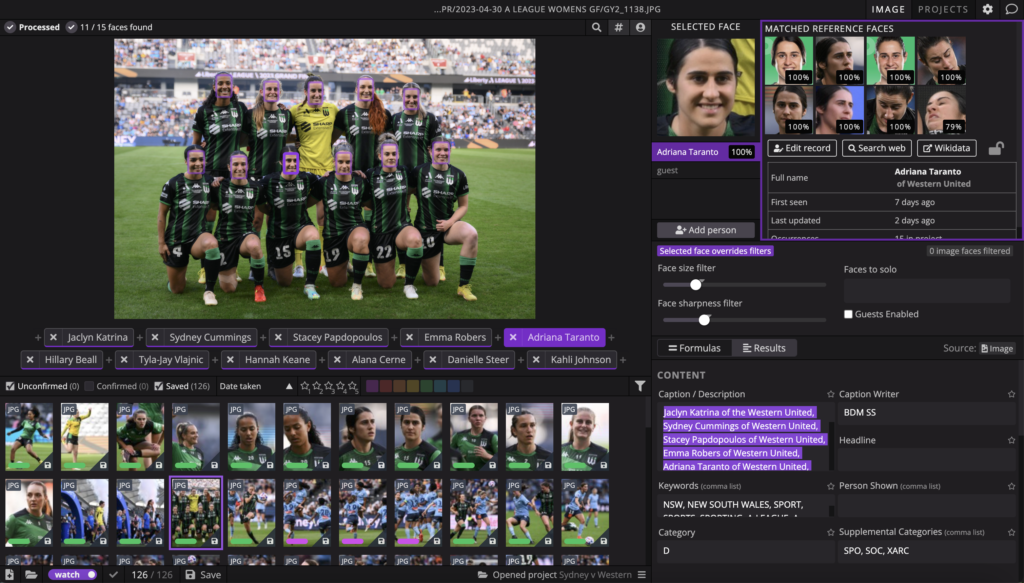1024x583 pixels.
Task: Click the Add person button
Action: click(x=705, y=230)
